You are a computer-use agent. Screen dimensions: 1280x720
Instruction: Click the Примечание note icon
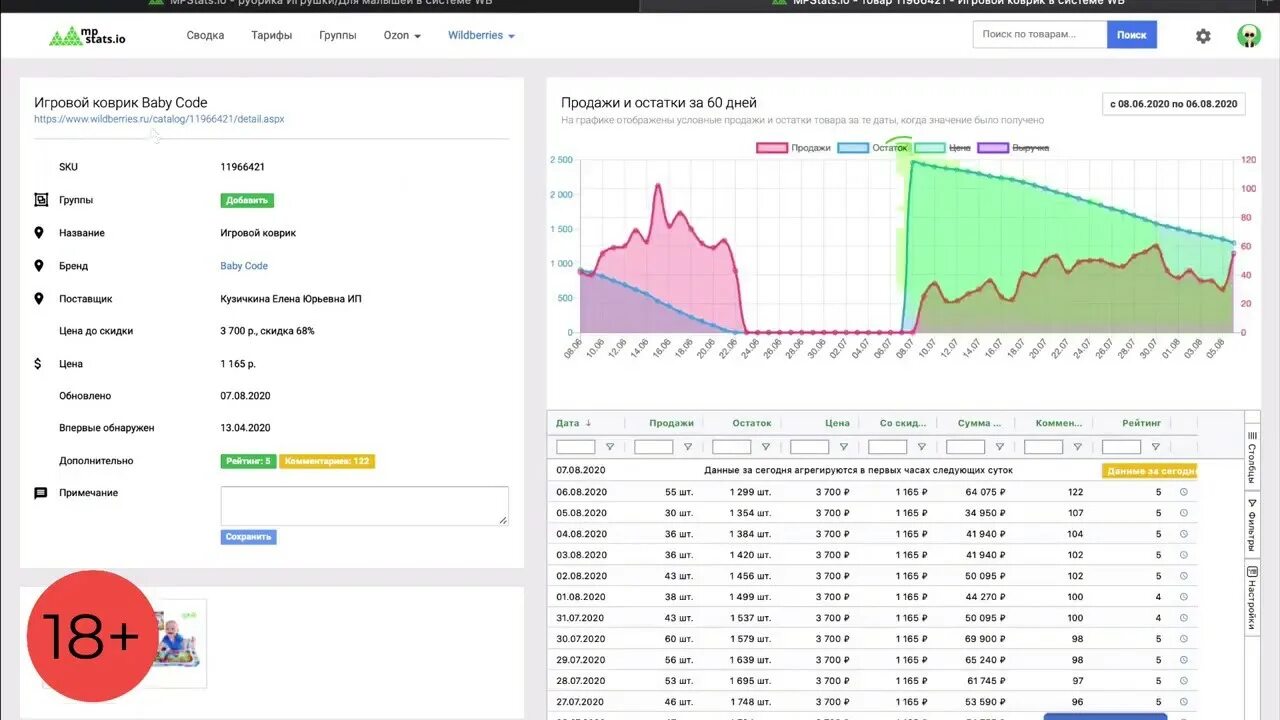(41, 493)
